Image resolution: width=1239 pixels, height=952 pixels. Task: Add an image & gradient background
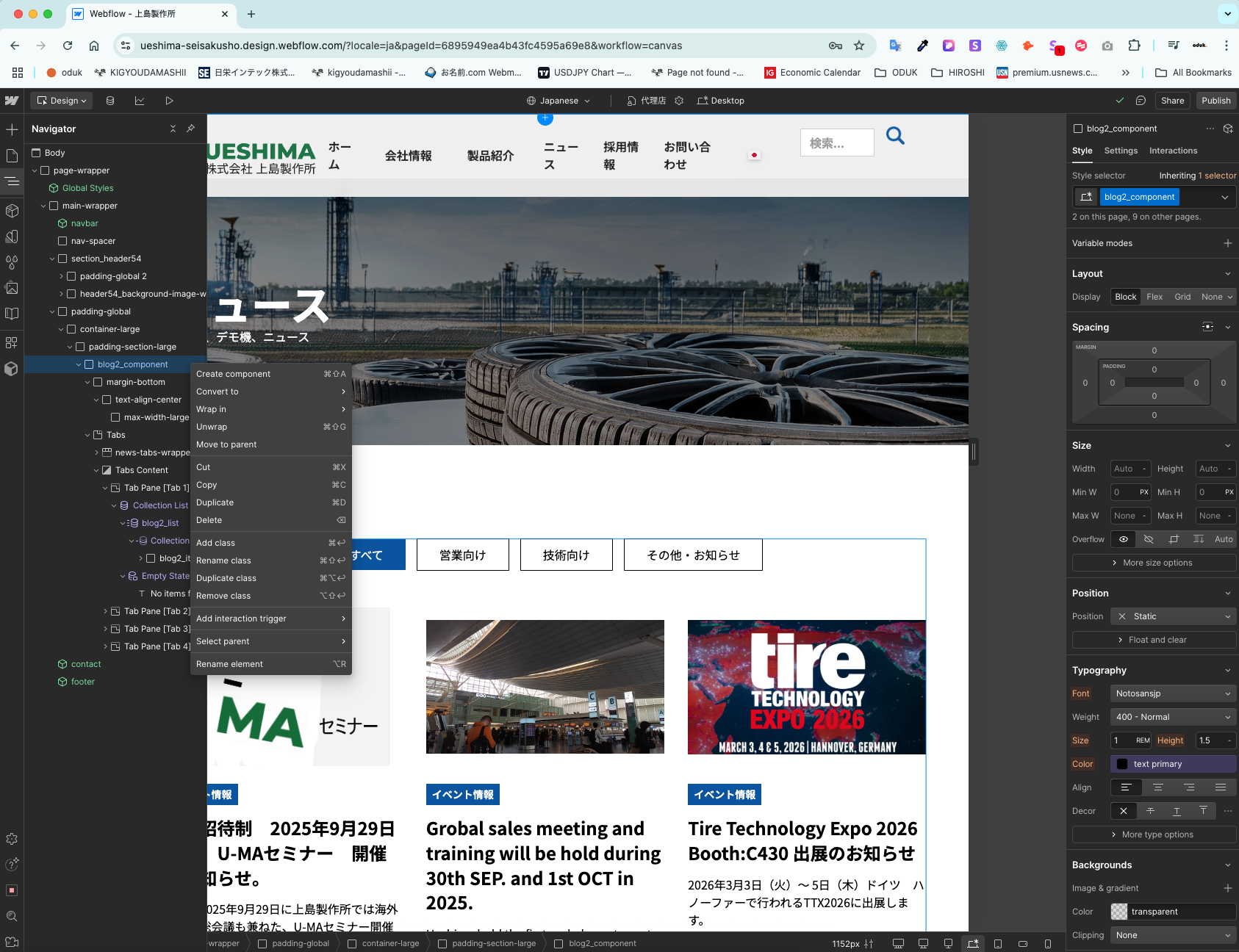point(1227,888)
